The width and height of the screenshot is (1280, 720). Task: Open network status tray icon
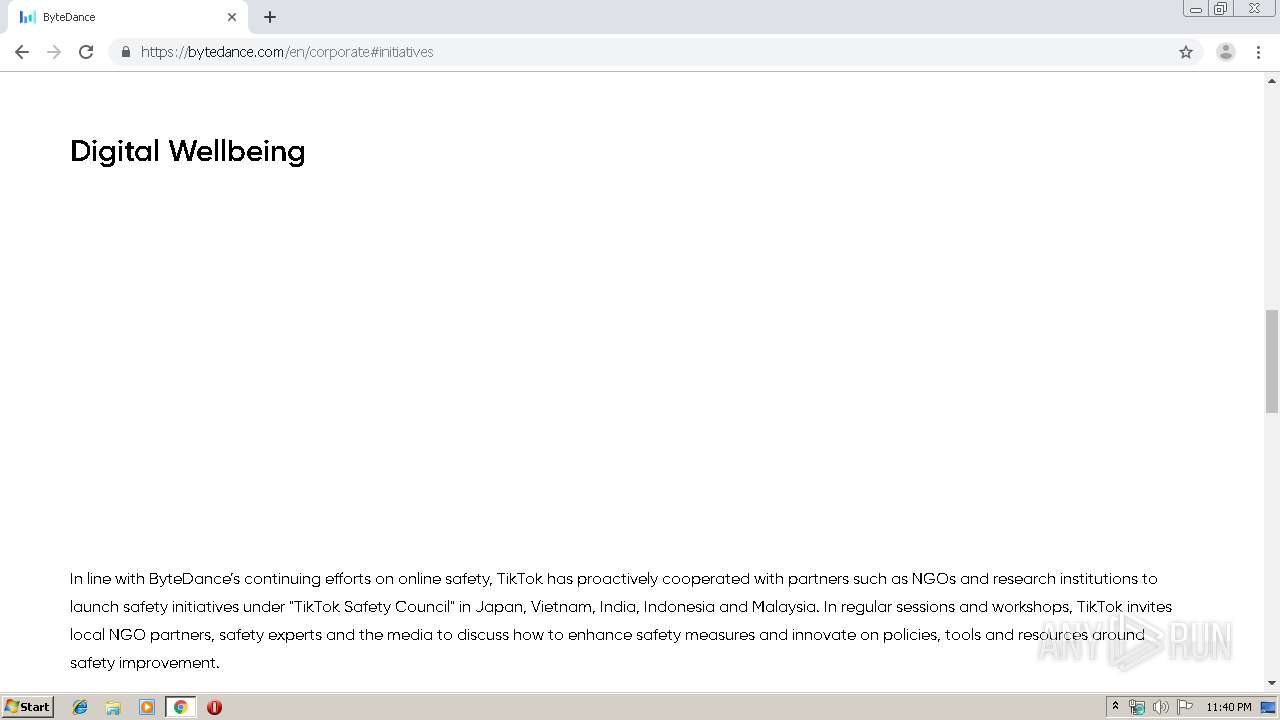pos(1137,707)
